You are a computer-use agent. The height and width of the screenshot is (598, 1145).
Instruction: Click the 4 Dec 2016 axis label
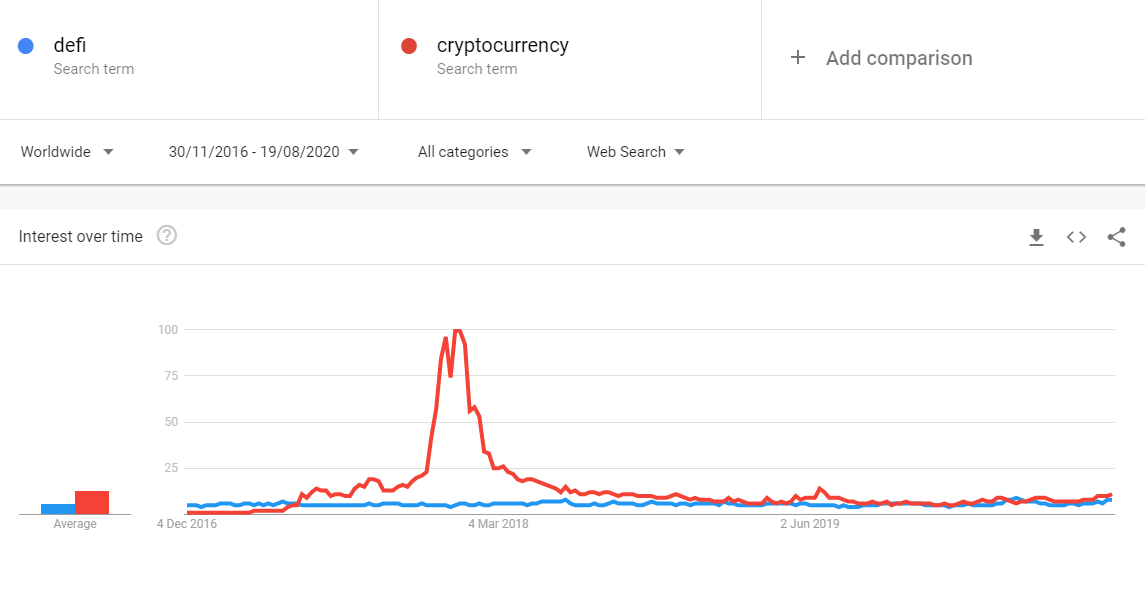tap(187, 523)
